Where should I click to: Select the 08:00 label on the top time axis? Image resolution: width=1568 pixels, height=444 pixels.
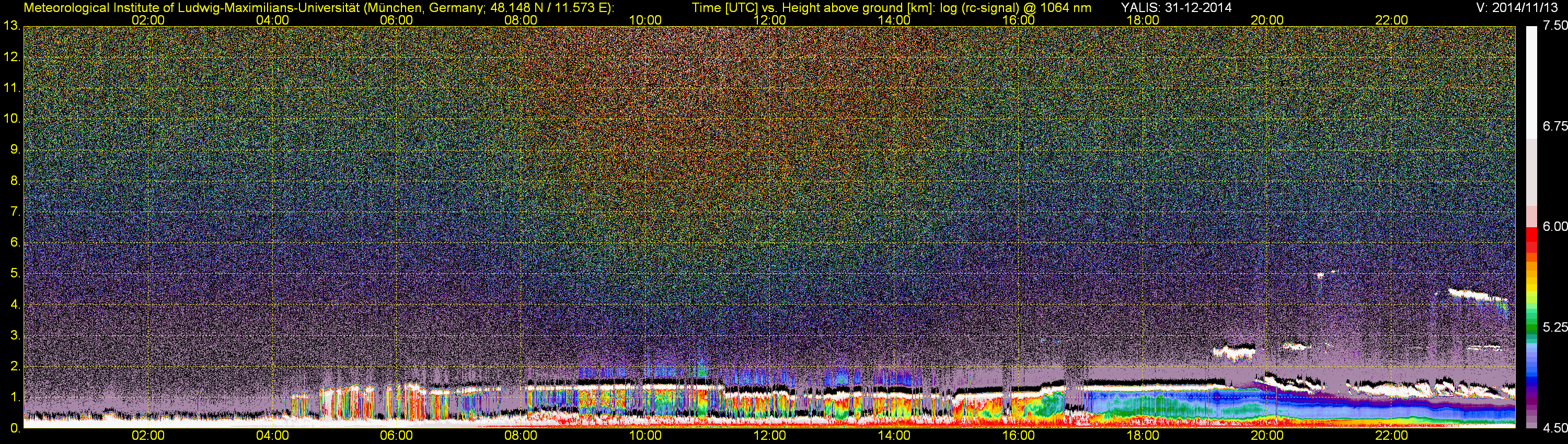pos(521,20)
